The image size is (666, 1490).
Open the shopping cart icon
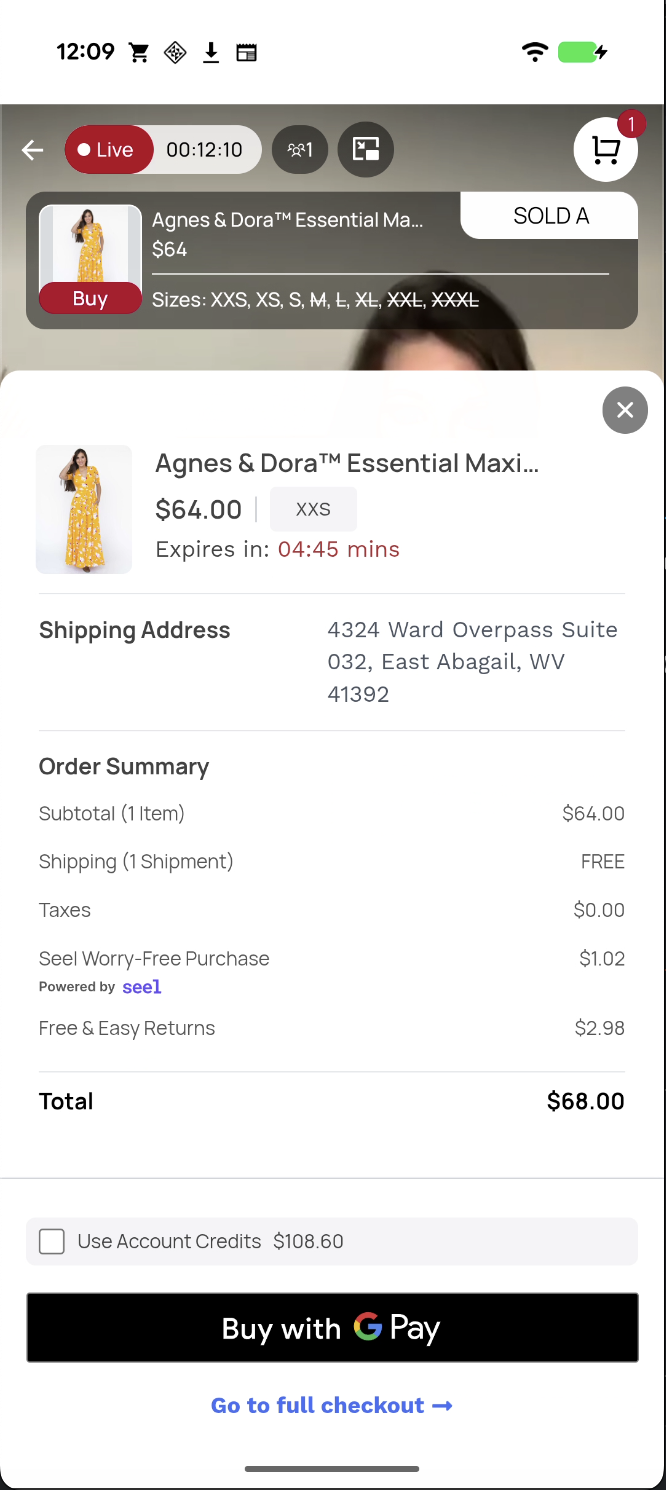(605, 150)
